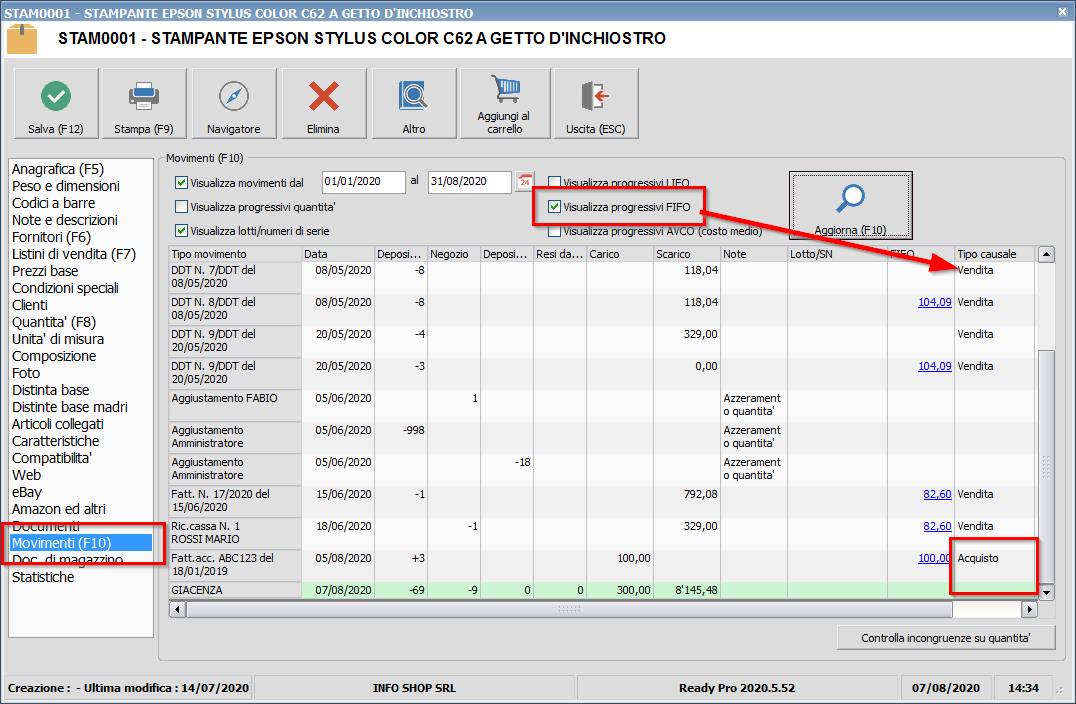Image resolution: width=1076 pixels, height=704 pixels.
Task: Toggle the Visualizza movimenti dal checkbox
Action: tap(182, 183)
